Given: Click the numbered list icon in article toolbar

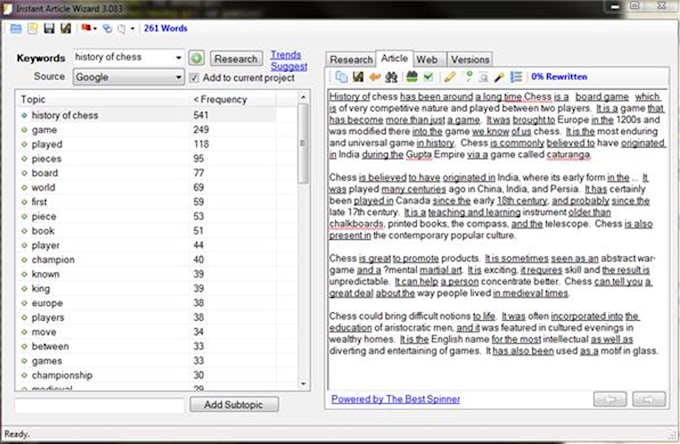Looking at the screenshot, I should tap(517, 76).
